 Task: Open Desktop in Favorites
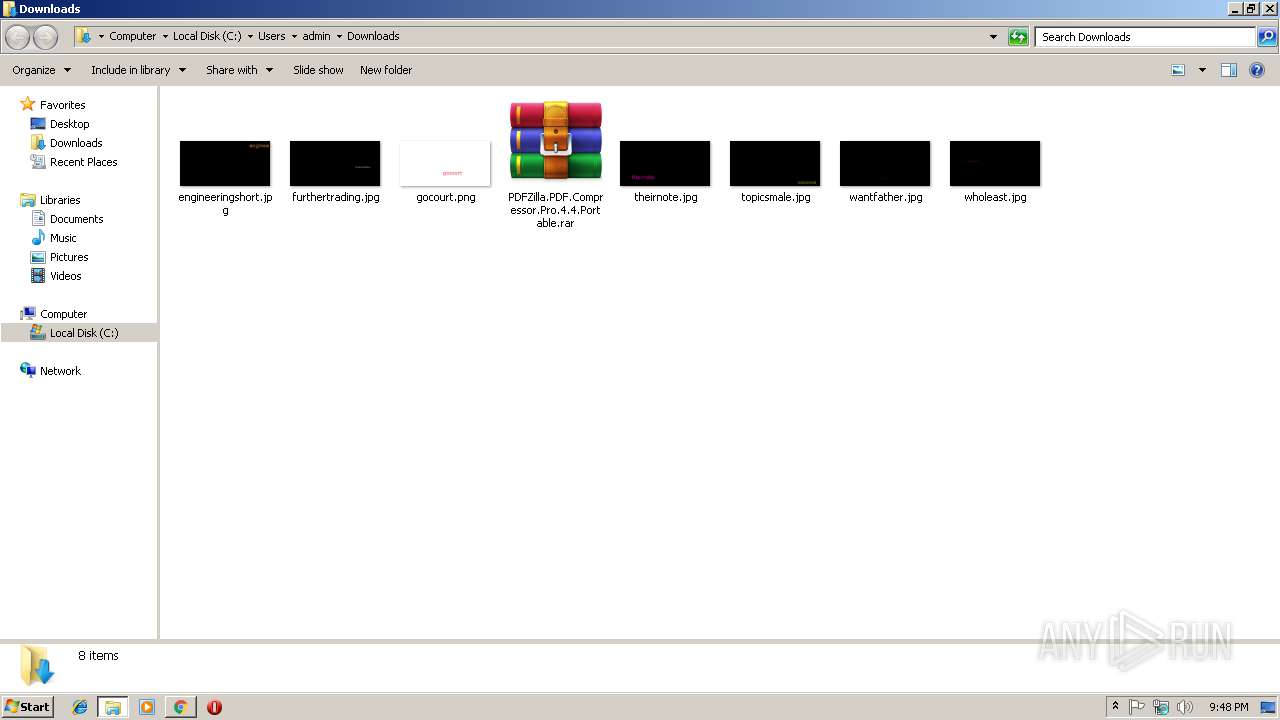tap(69, 124)
